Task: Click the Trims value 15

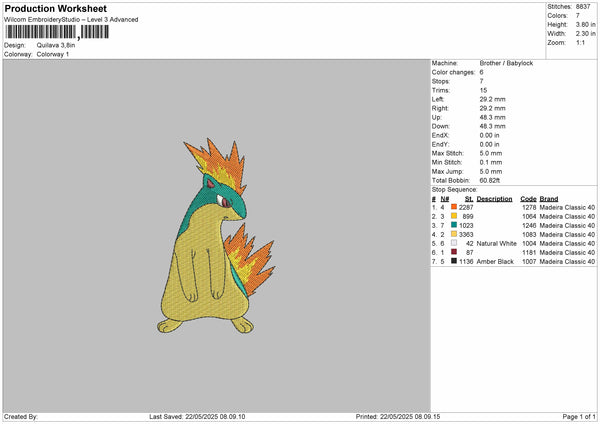Action: click(483, 90)
